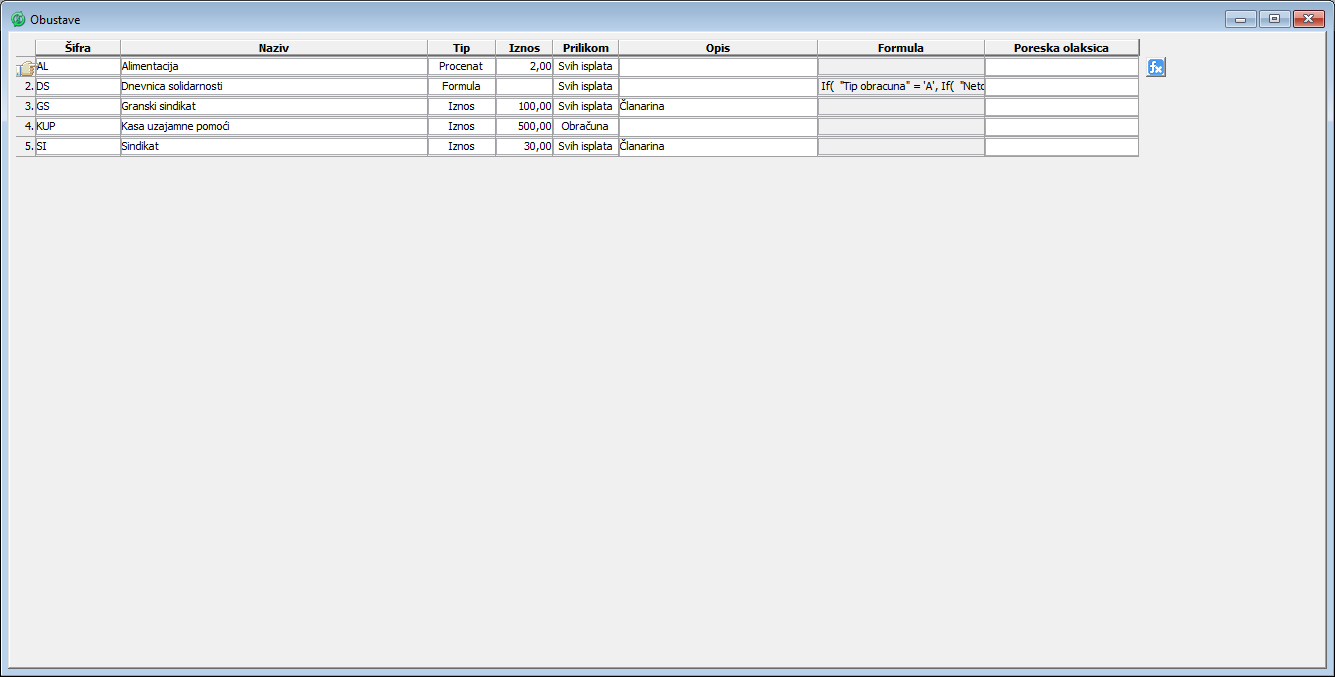The height and width of the screenshot is (677, 1335).
Task: Click Iznos value 500,00 for KUP
Action: [524, 127]
